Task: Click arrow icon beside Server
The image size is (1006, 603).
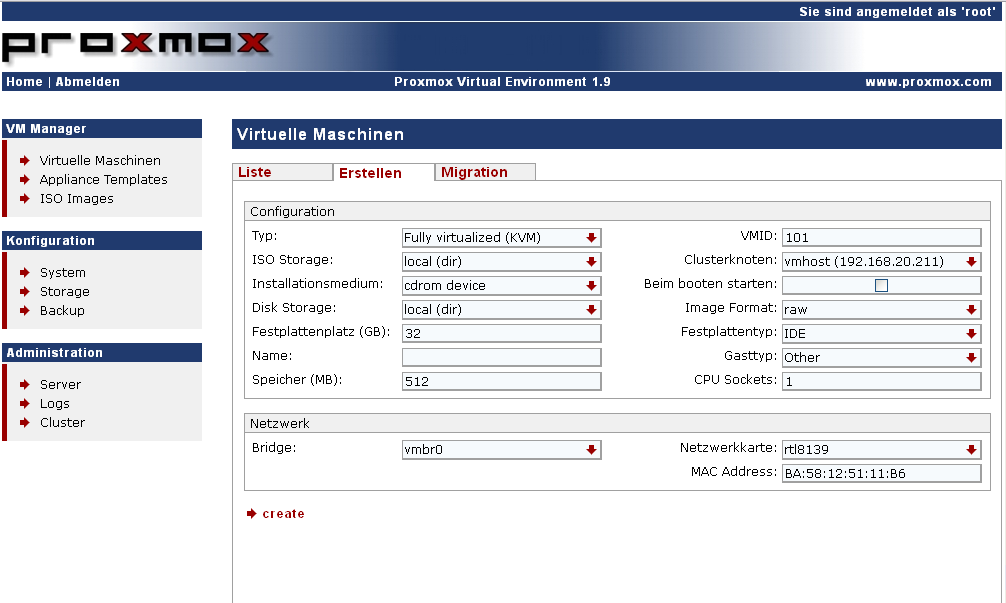Action: tap(25, 385)
